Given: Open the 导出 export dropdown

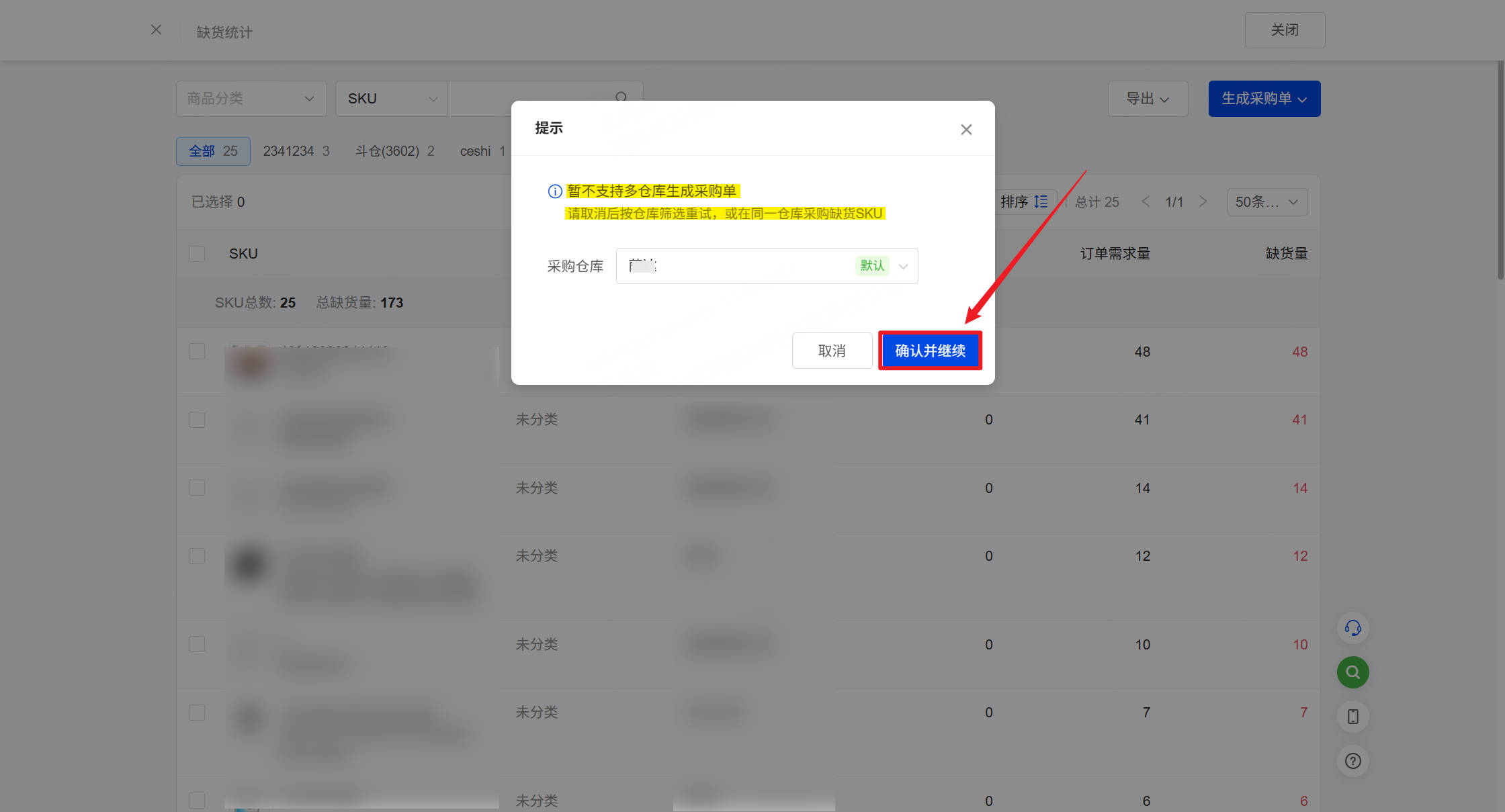Looking at the screenshot, I should [1147, 98].
